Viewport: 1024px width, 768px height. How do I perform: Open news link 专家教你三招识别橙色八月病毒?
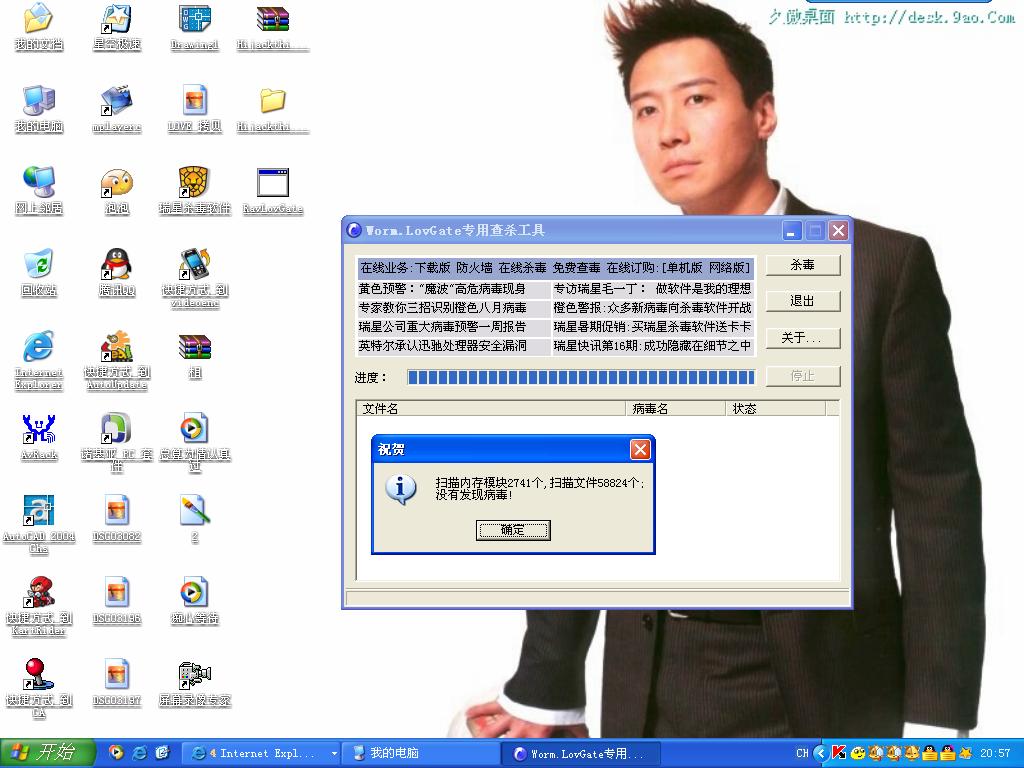[x=442, y=308]
